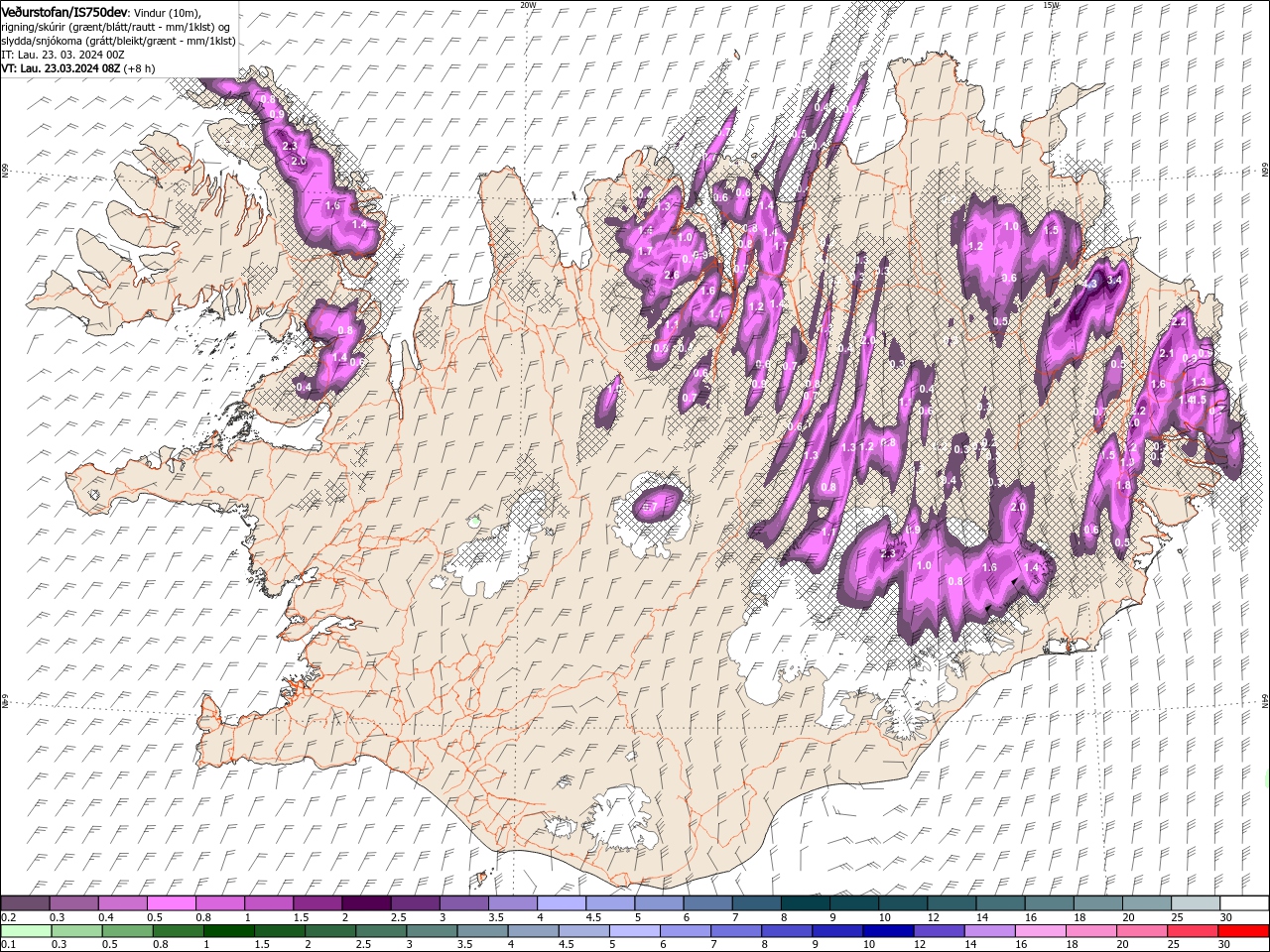Pick the bright pink 0.5 snow-scale swatch
The image size is (1270, 952).
(x=172, y=903)
